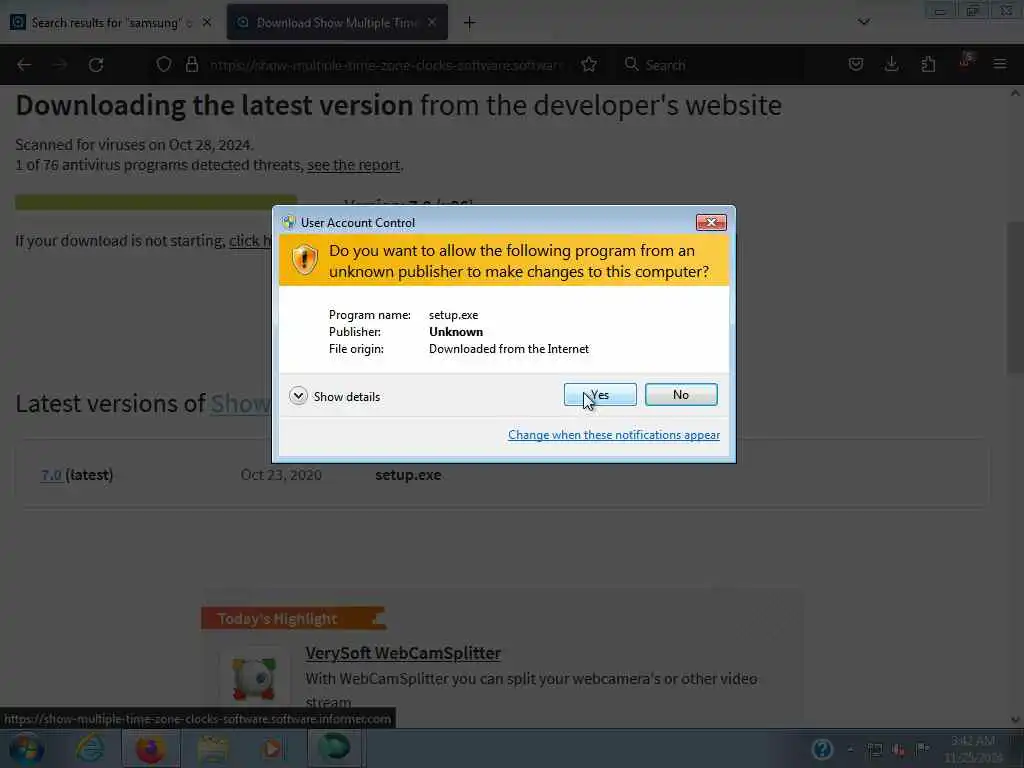
Task: Click the help question mark tray icon
Action: click(822, 749)
